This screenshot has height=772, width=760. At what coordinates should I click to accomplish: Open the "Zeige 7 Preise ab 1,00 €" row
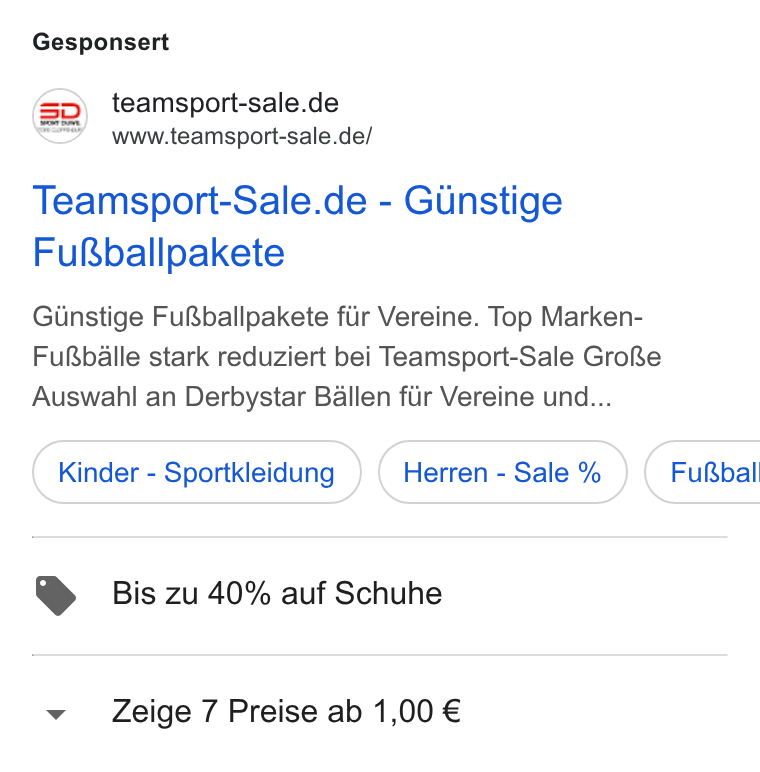(x=380, y=711)
